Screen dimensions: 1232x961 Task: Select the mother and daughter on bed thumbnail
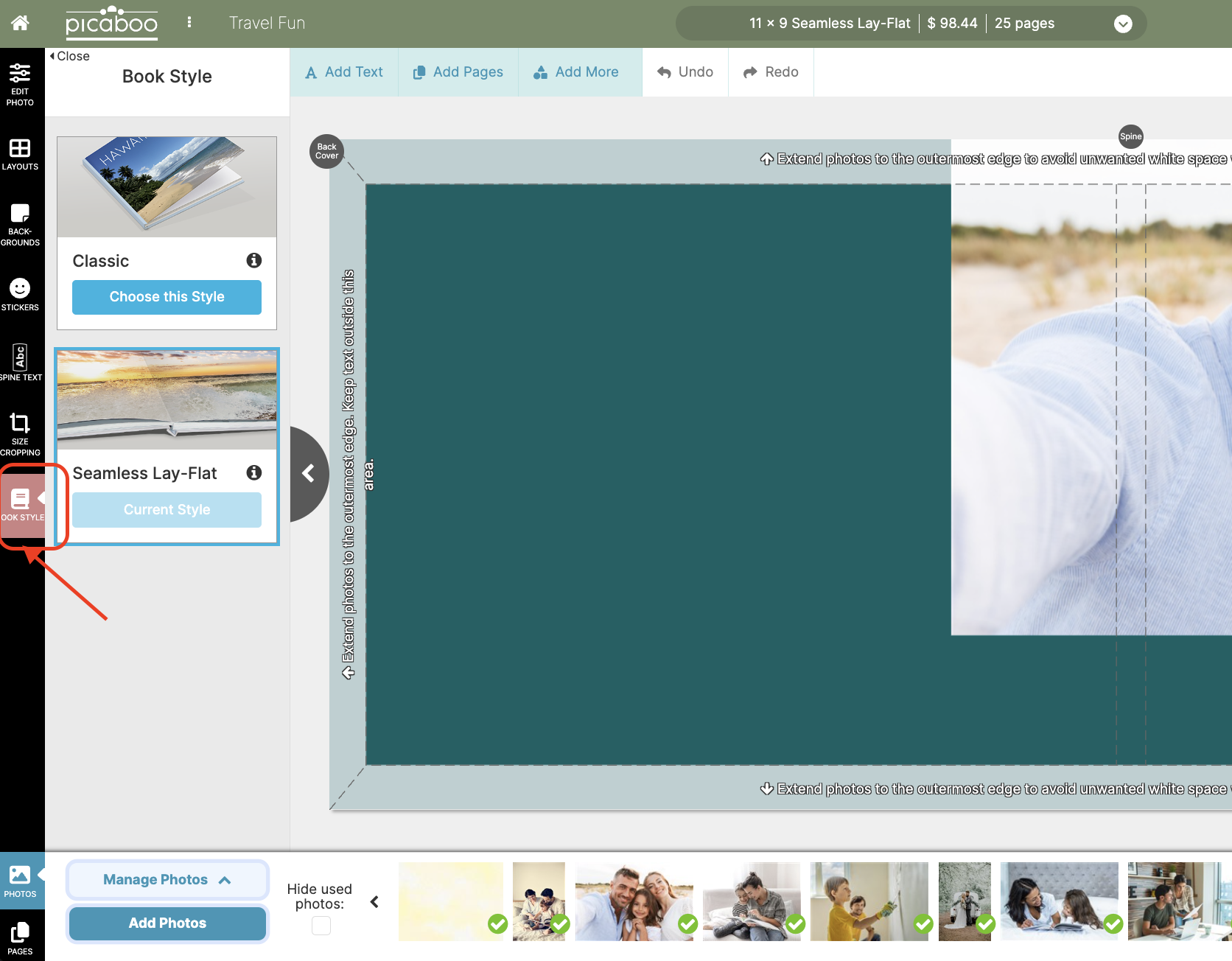tap(1060, 901)
